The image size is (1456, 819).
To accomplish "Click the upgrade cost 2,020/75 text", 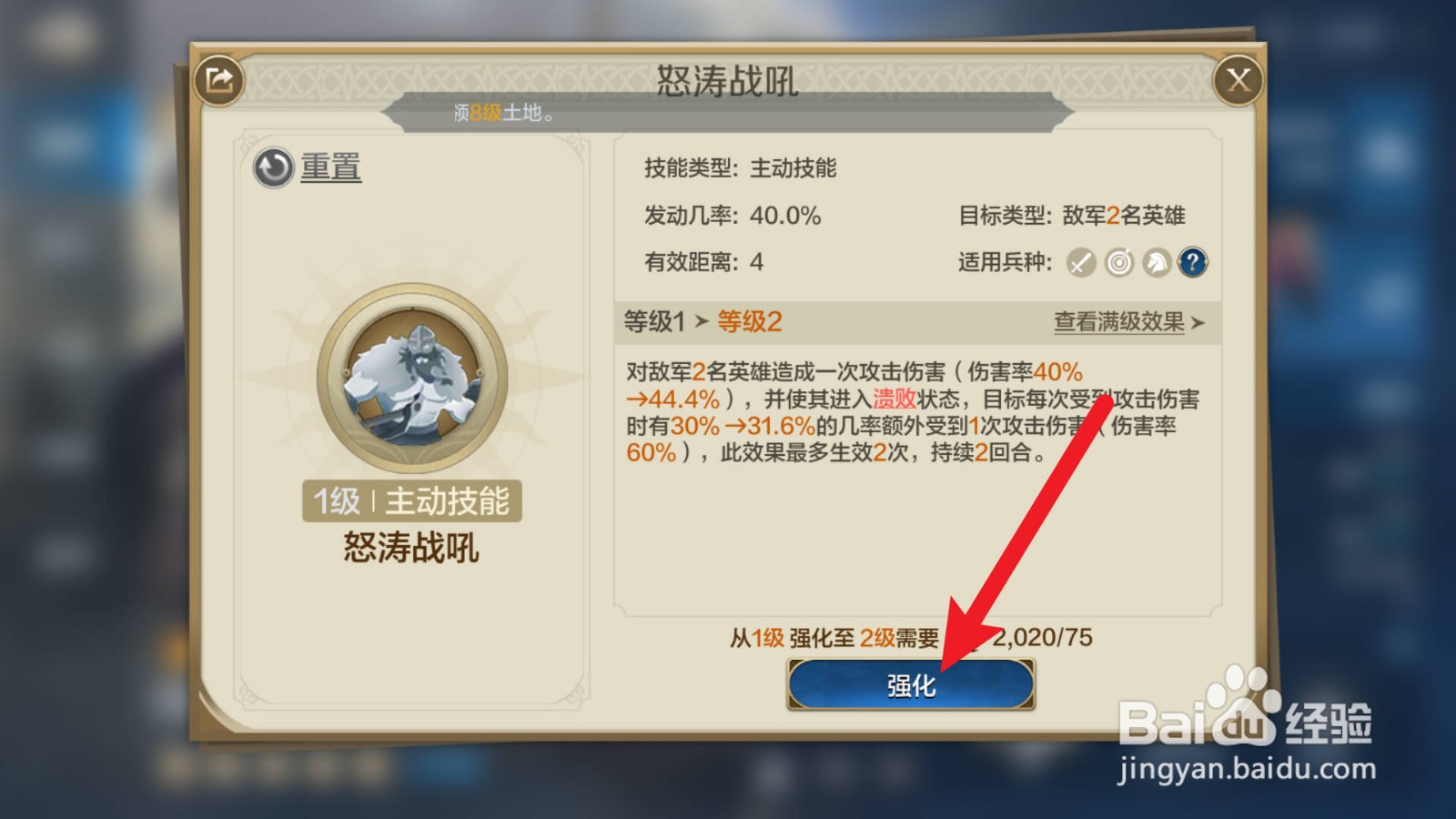I will [x=1043, y=637].
